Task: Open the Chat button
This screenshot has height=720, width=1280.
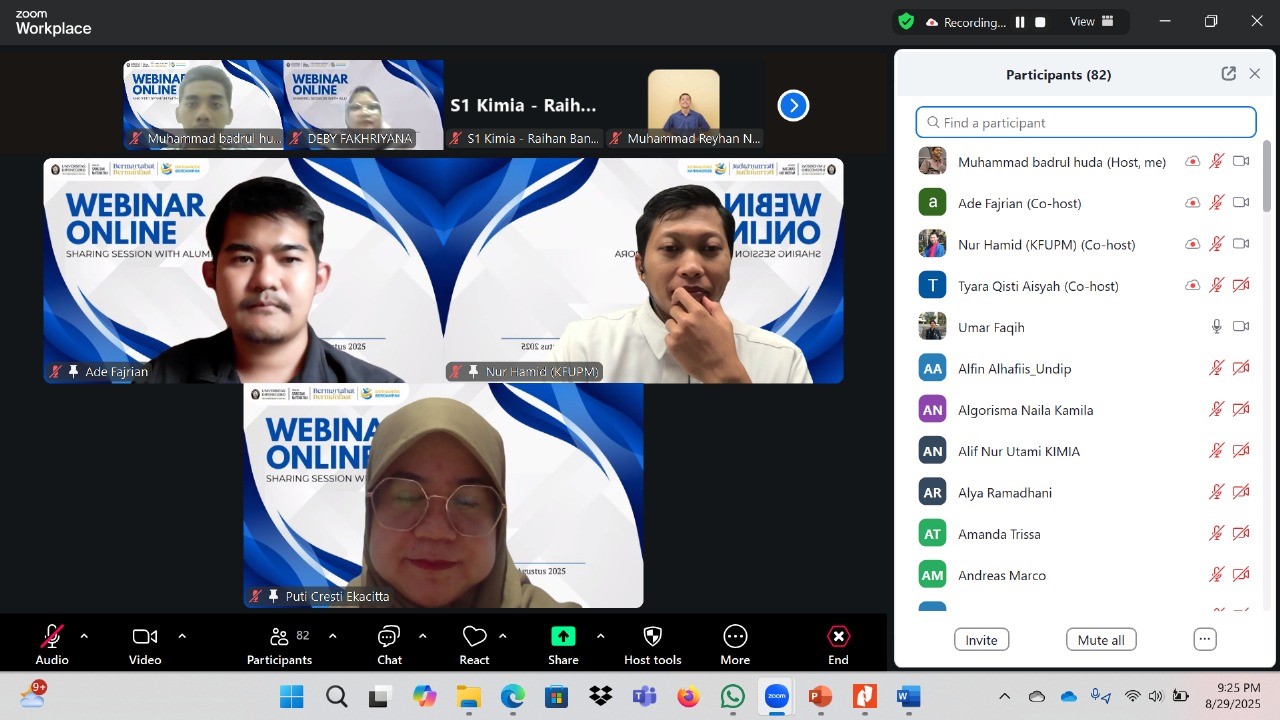Action: [x=389, y=644]
